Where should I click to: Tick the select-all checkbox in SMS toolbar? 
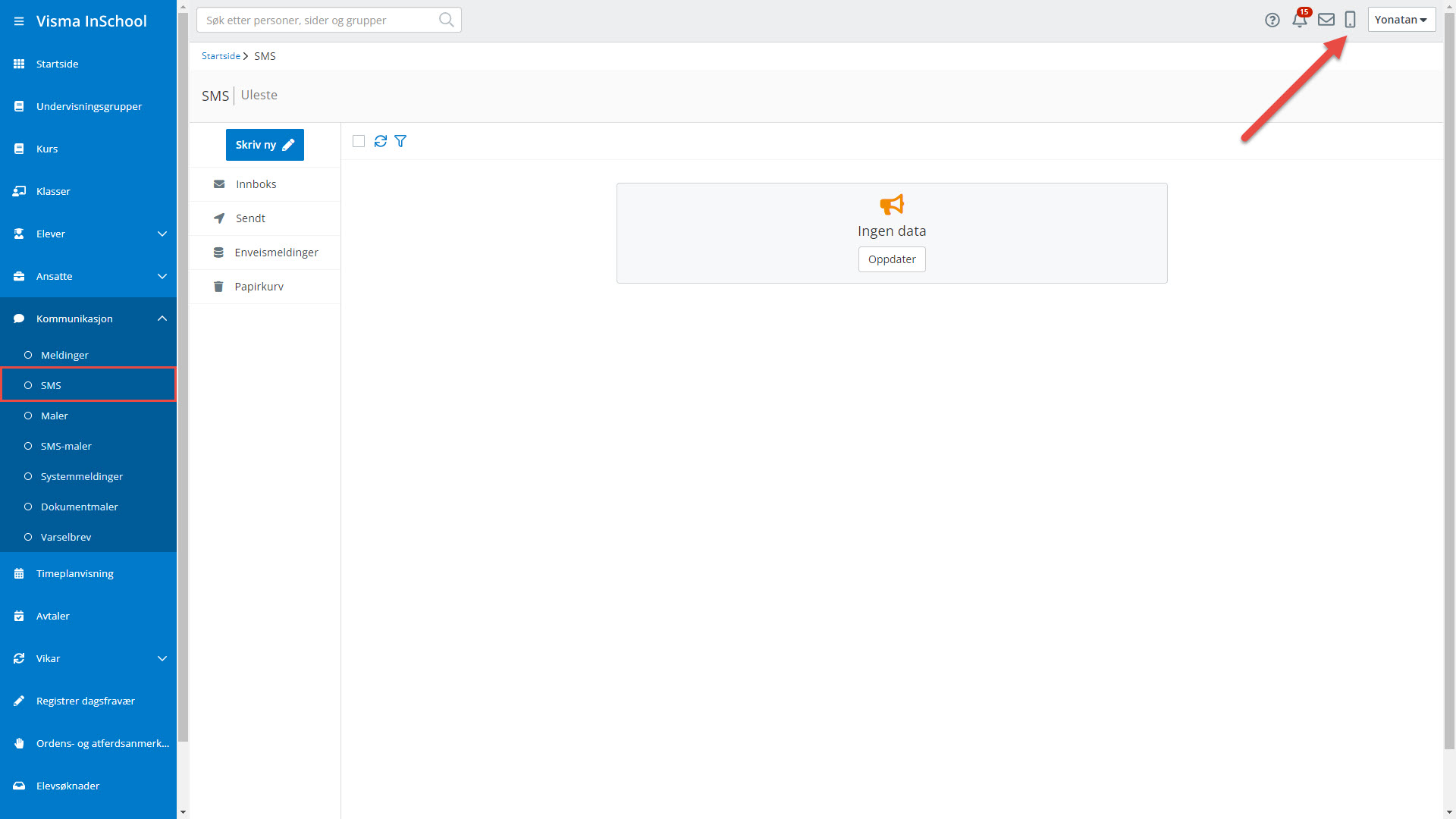tap(359, 141)
